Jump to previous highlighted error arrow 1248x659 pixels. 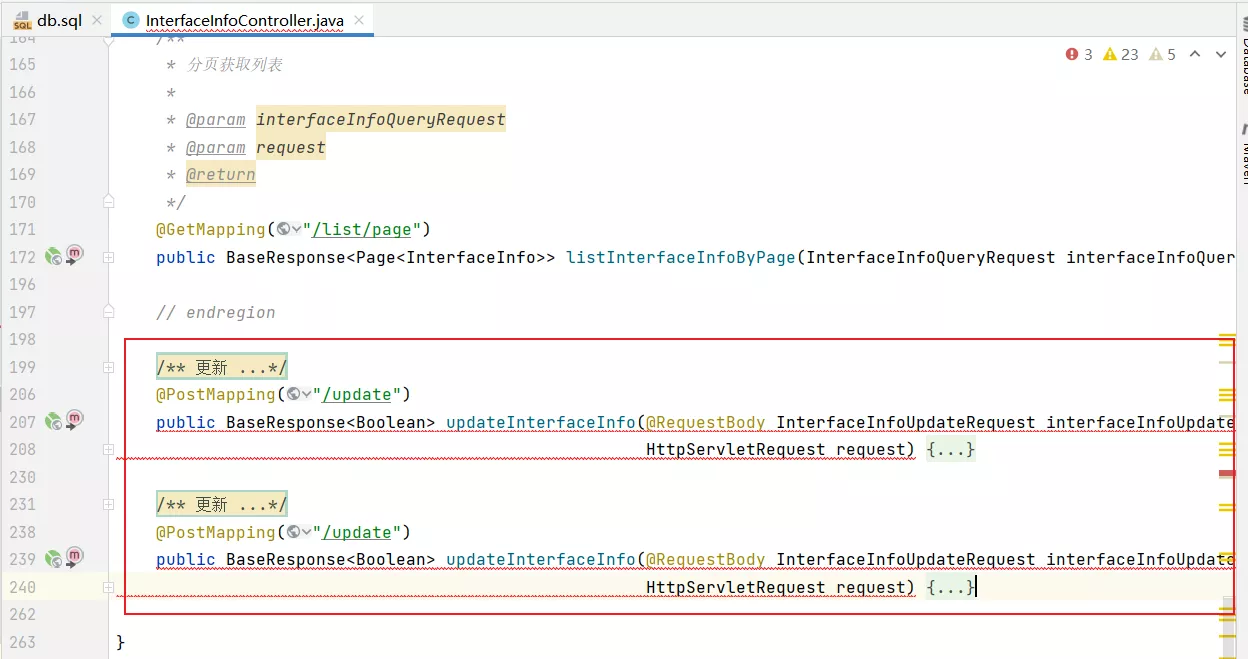pos(1194,55)
